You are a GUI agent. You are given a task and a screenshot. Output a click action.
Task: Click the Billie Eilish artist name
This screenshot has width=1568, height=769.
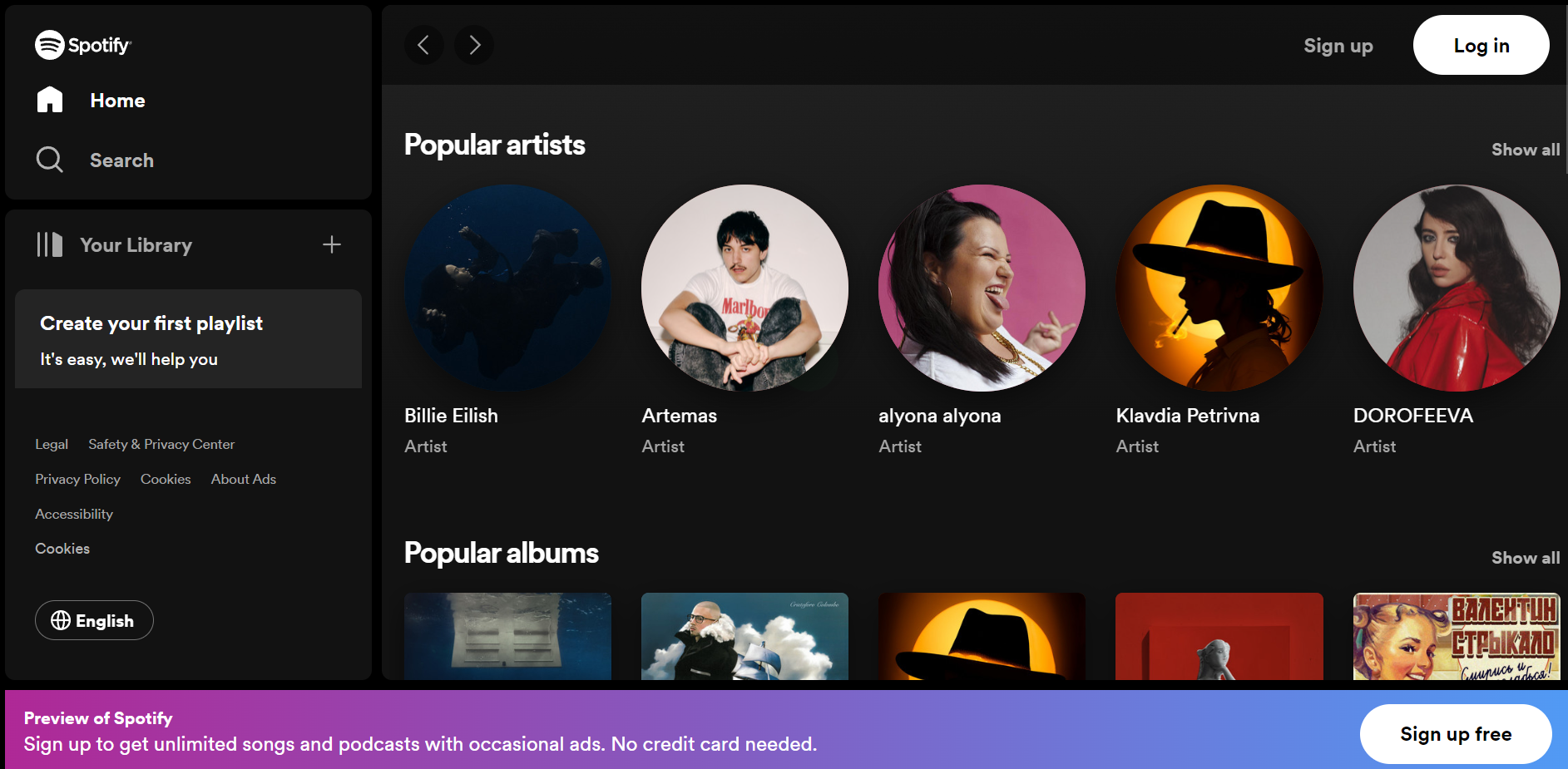pyautogui.click(x=451, y=416)
